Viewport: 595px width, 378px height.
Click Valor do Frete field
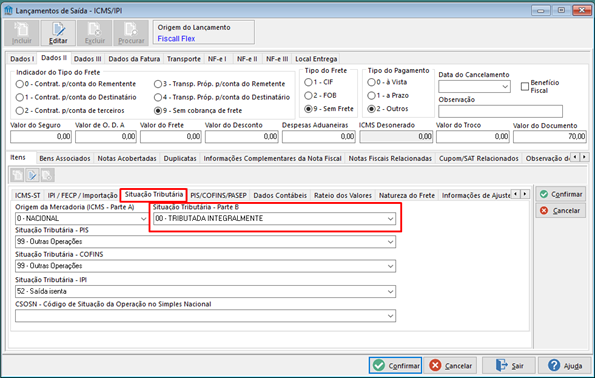(x=171, y=137)
